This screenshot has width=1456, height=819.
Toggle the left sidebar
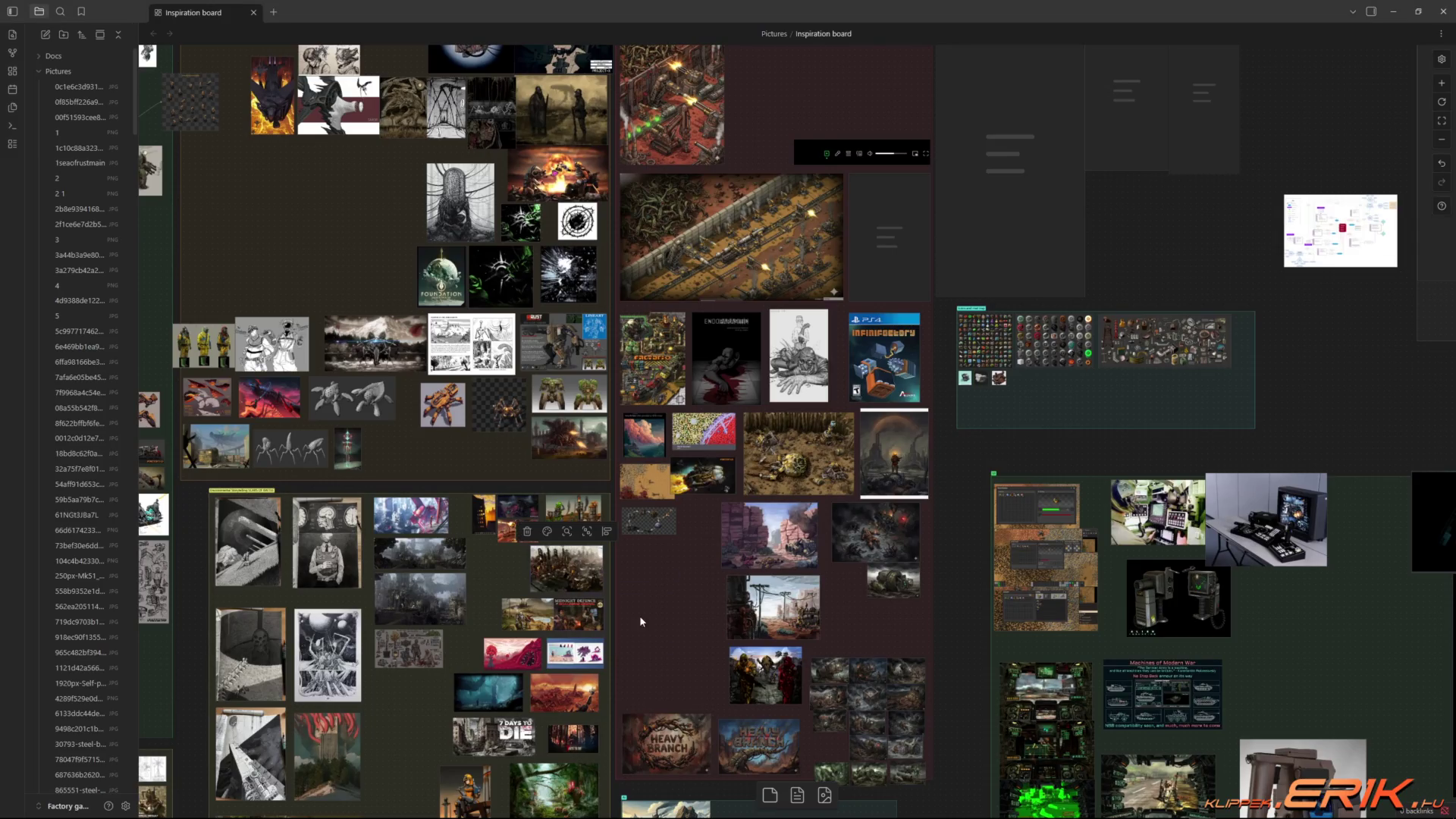(x=12, y=11)
